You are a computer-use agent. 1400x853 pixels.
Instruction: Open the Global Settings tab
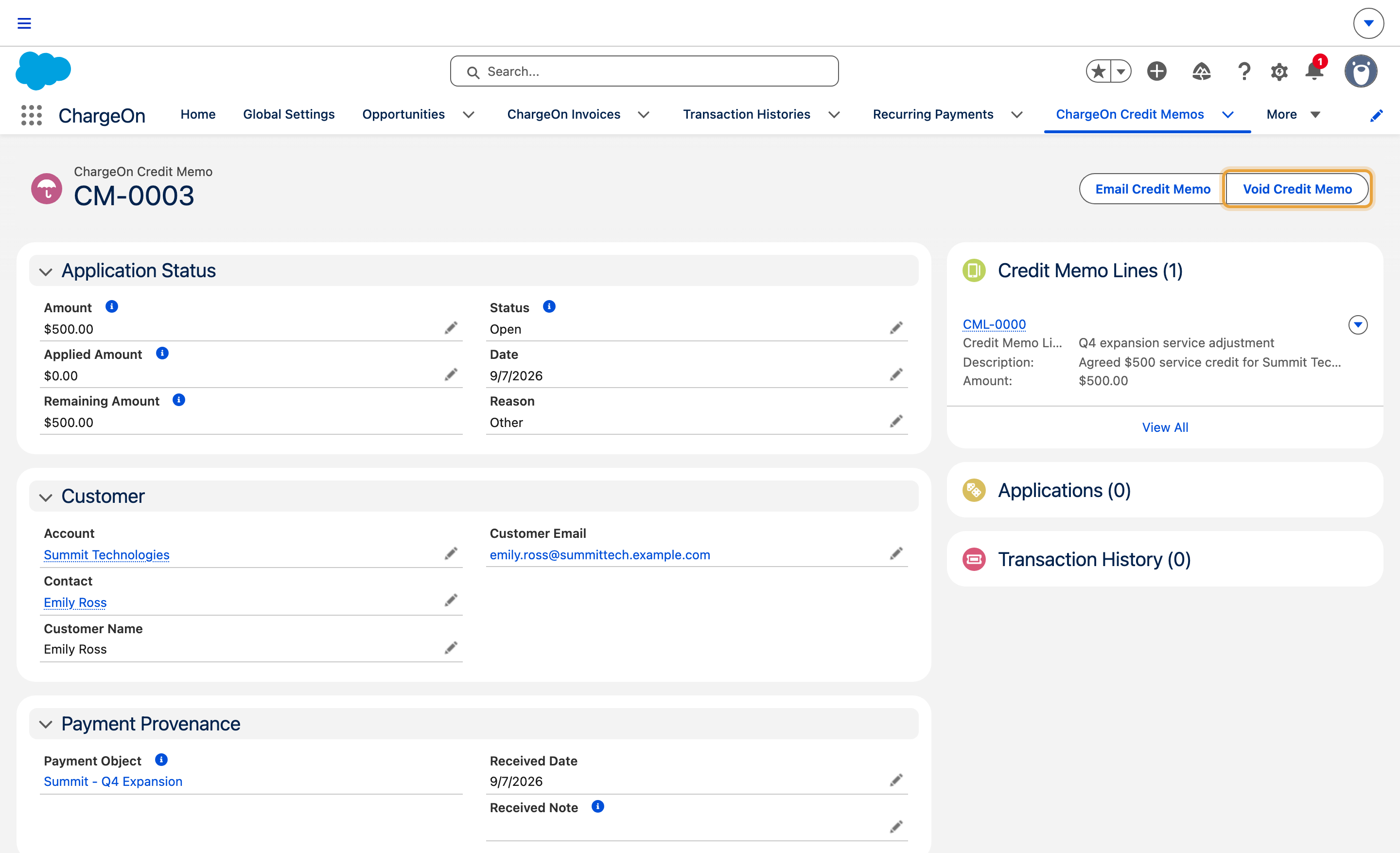click(x=289, y=115)
